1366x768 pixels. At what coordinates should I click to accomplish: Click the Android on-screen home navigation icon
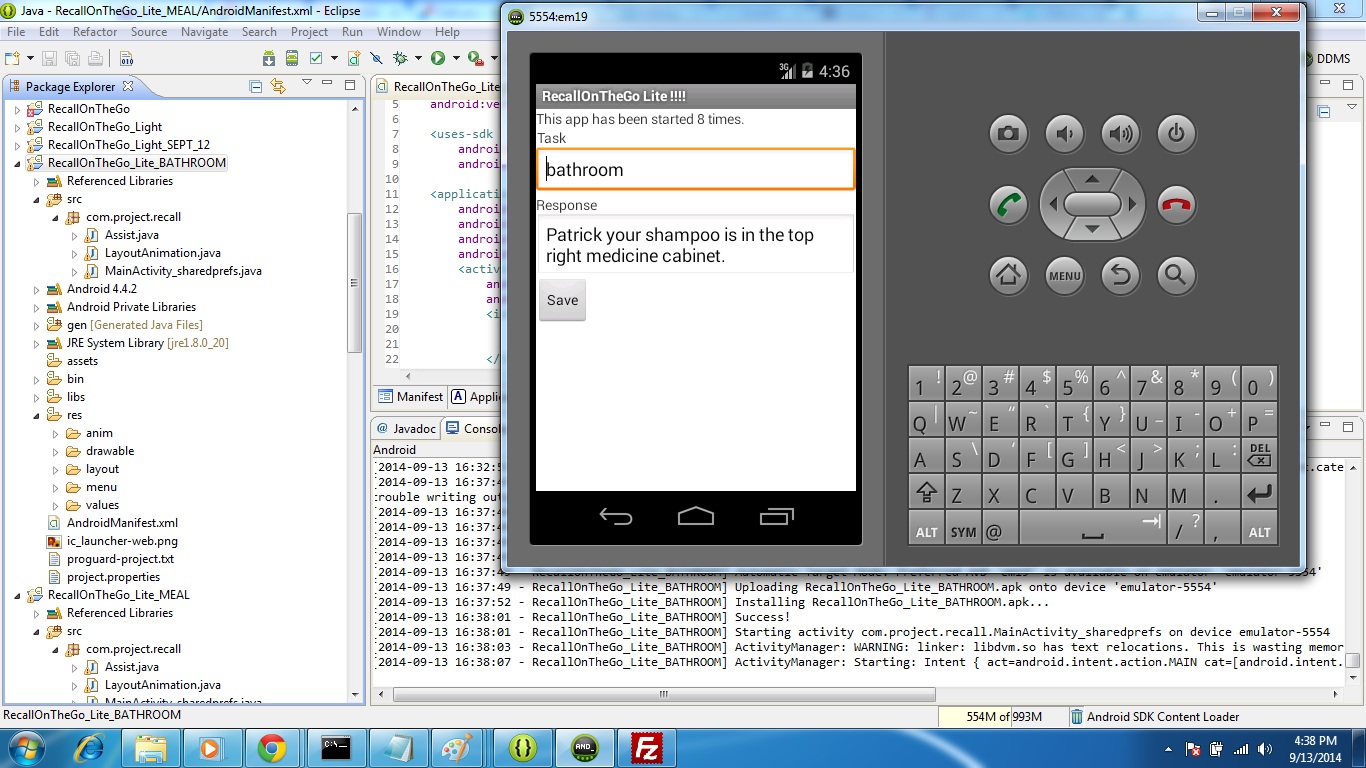pos(696,516)
